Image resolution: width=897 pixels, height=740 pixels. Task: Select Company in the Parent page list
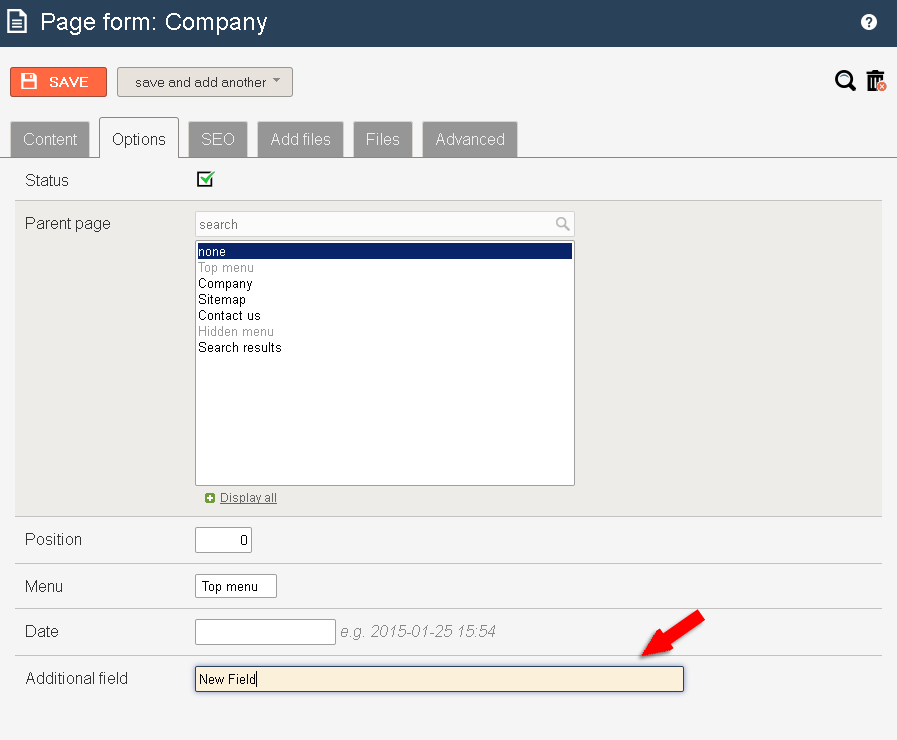(x=225, y=284)
